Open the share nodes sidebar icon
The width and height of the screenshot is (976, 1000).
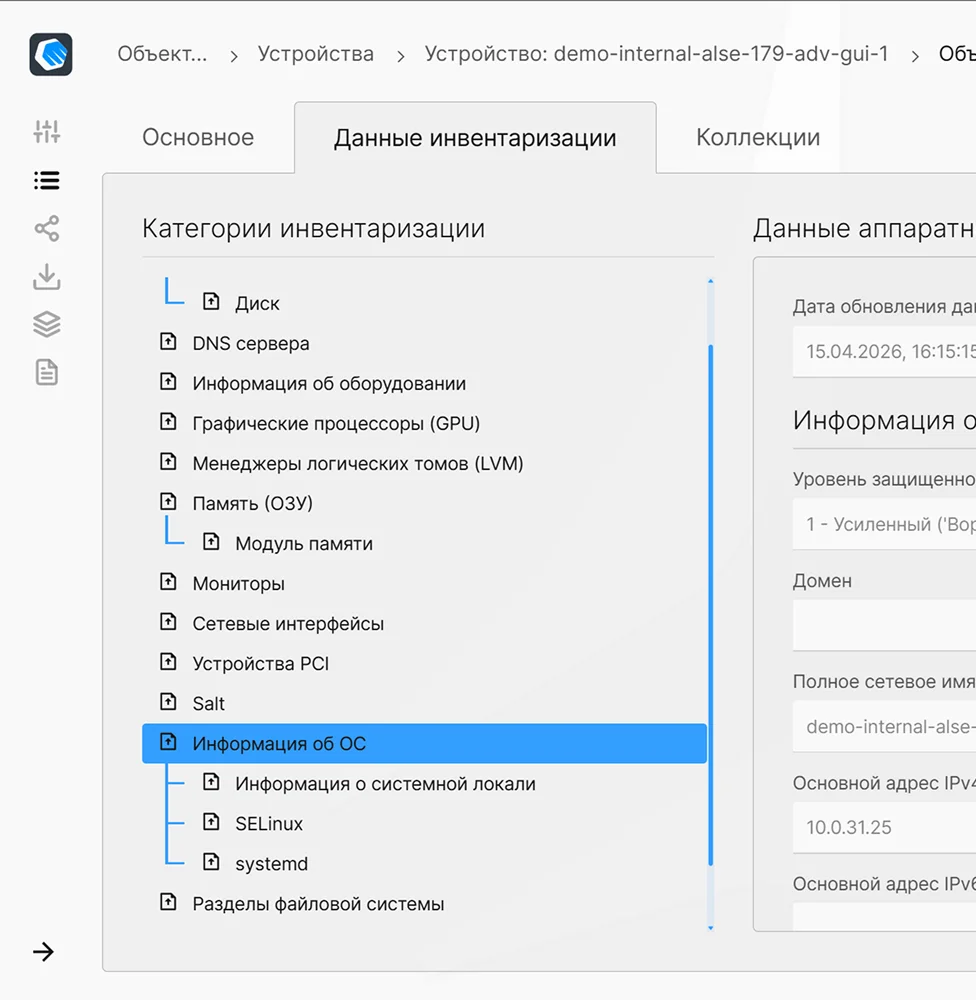pos(47,228)
